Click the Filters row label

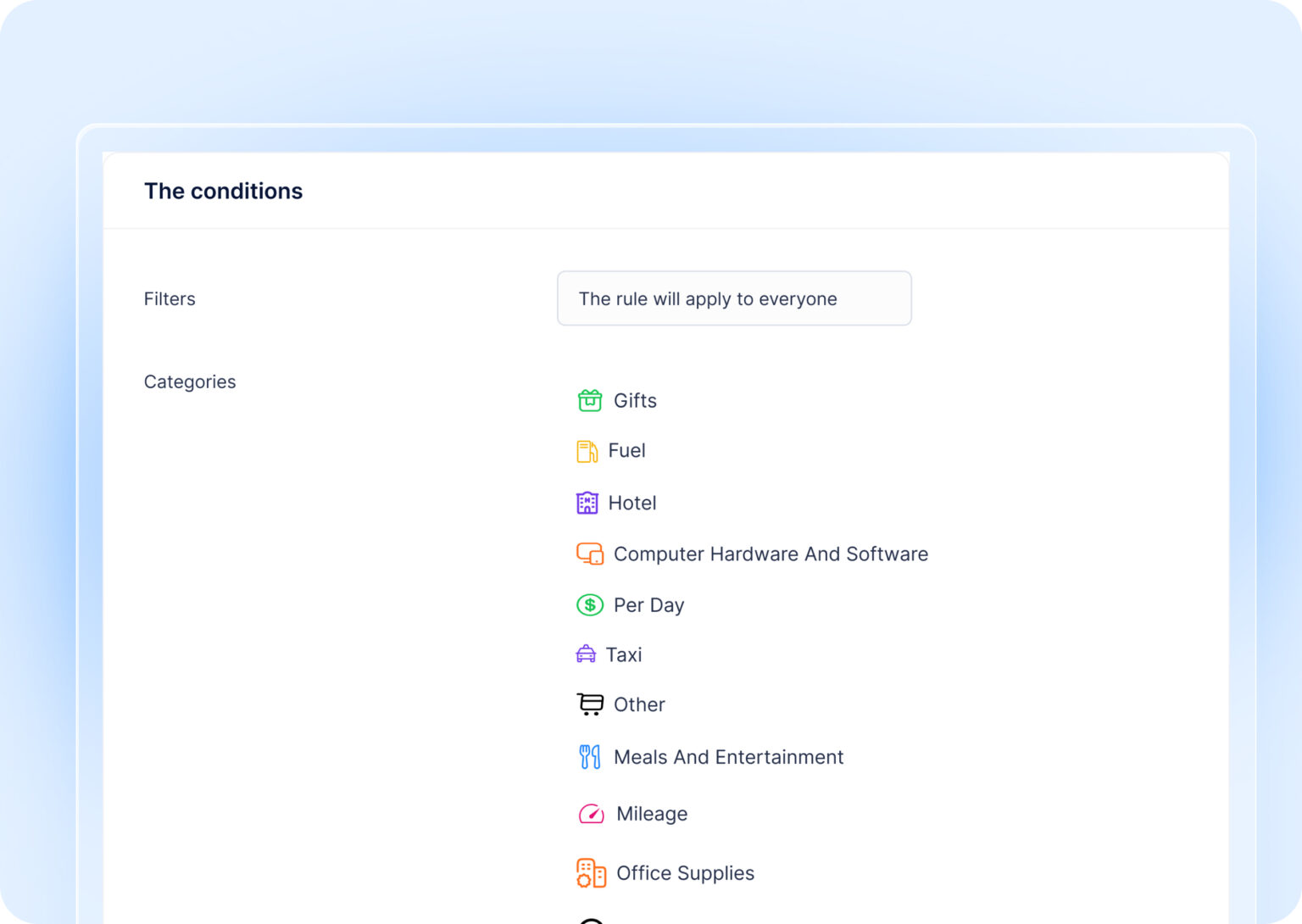170,299
